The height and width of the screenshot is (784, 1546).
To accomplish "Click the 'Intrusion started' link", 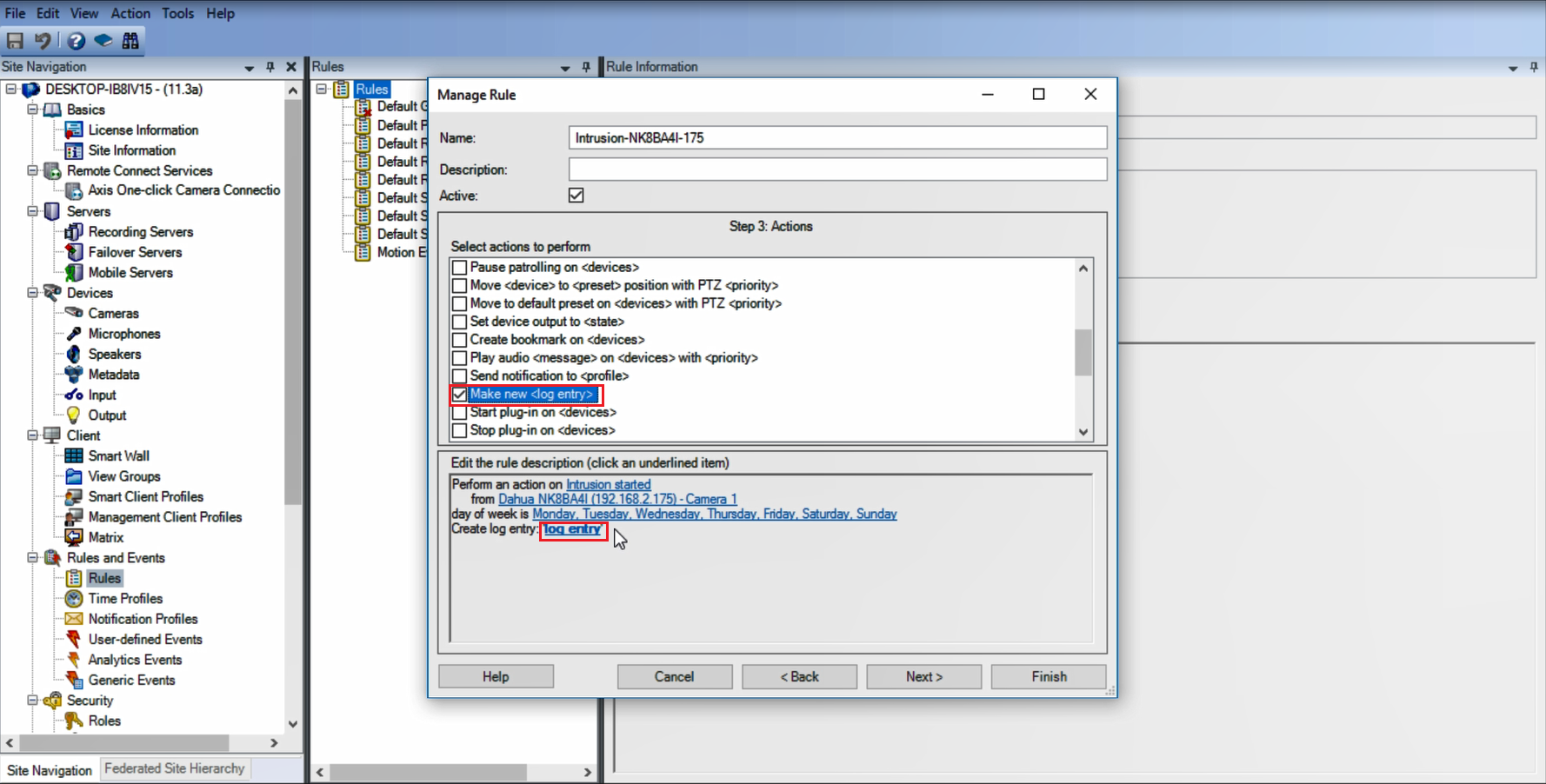I will 609,484.
